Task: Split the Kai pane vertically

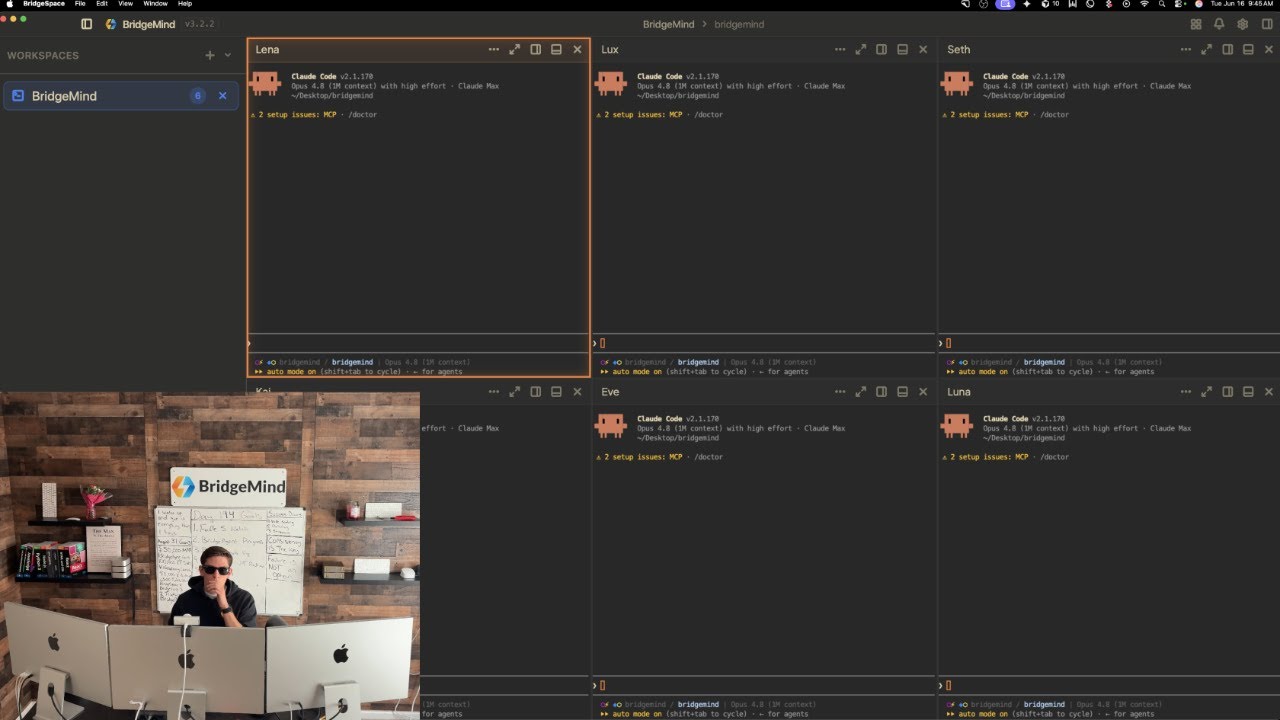Action: coord(535,392)
